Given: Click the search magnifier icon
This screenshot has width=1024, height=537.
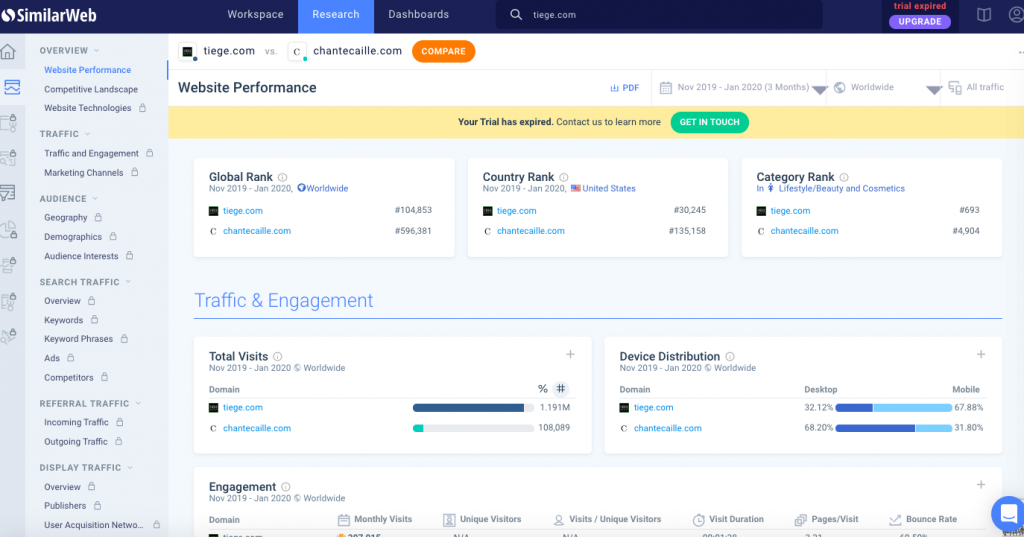Looking at the screenshot, I should 516,14.
